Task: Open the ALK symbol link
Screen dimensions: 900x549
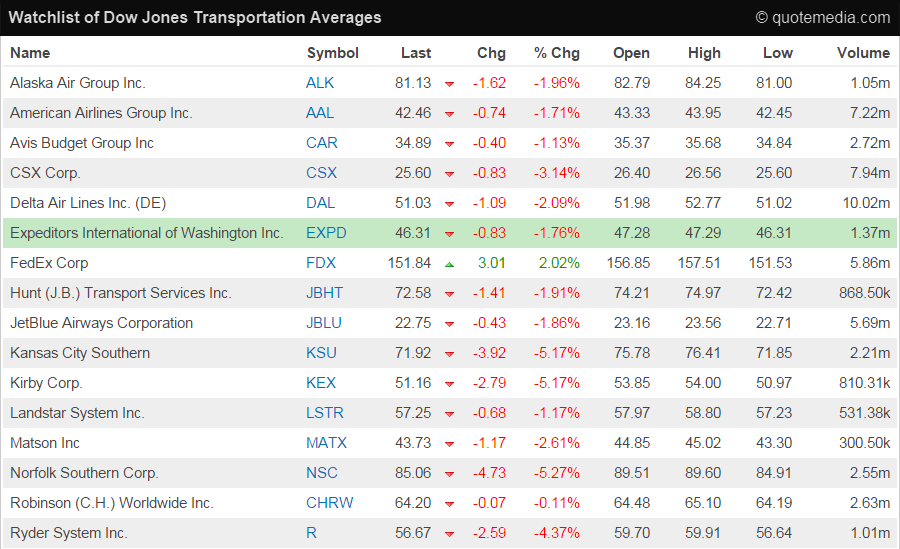Action: [320, 83]
